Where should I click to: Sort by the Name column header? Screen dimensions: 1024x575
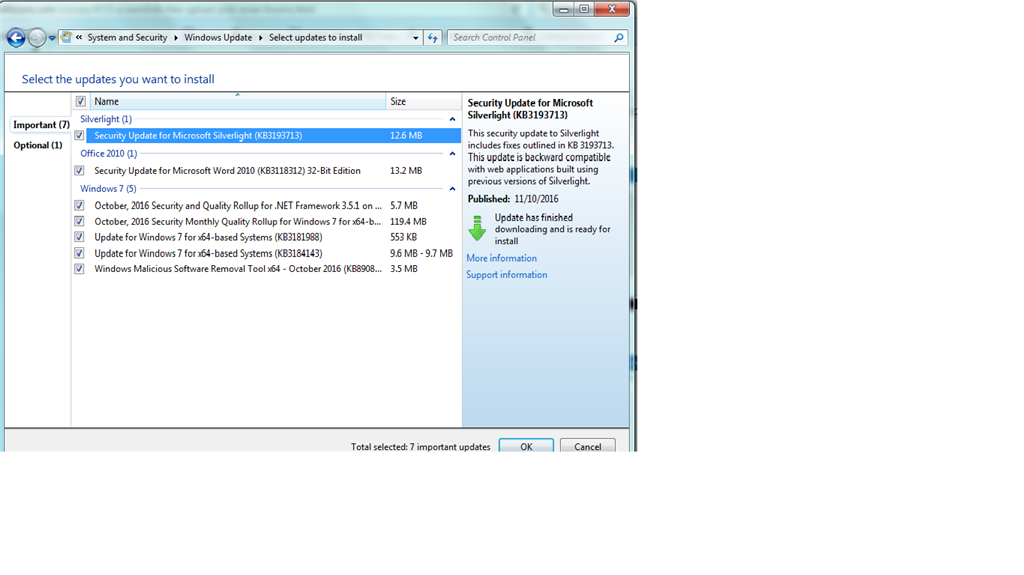click(237, 101)
